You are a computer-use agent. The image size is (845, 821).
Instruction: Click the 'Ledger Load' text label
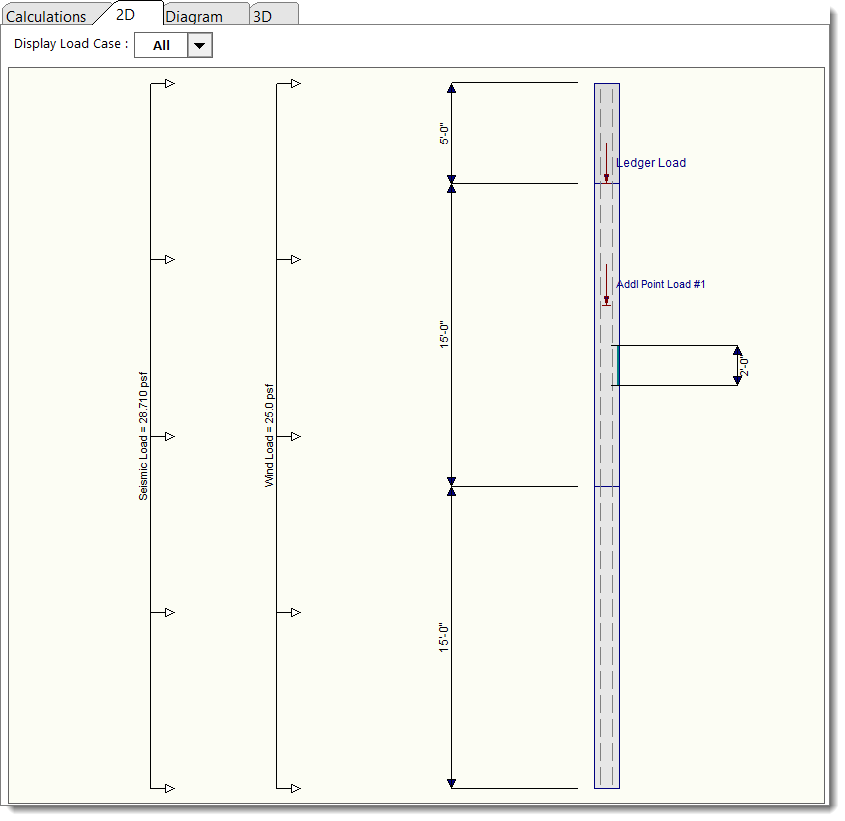tap(651, 163)
